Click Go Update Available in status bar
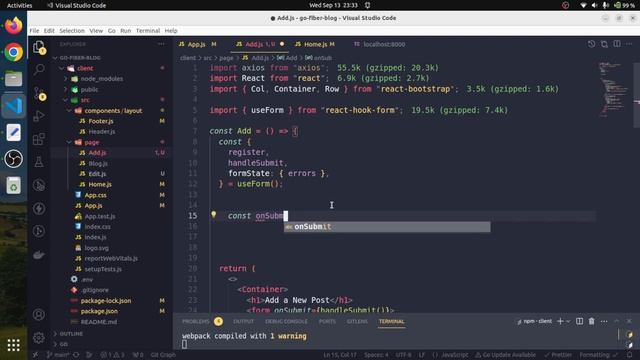 pos(505,355)
